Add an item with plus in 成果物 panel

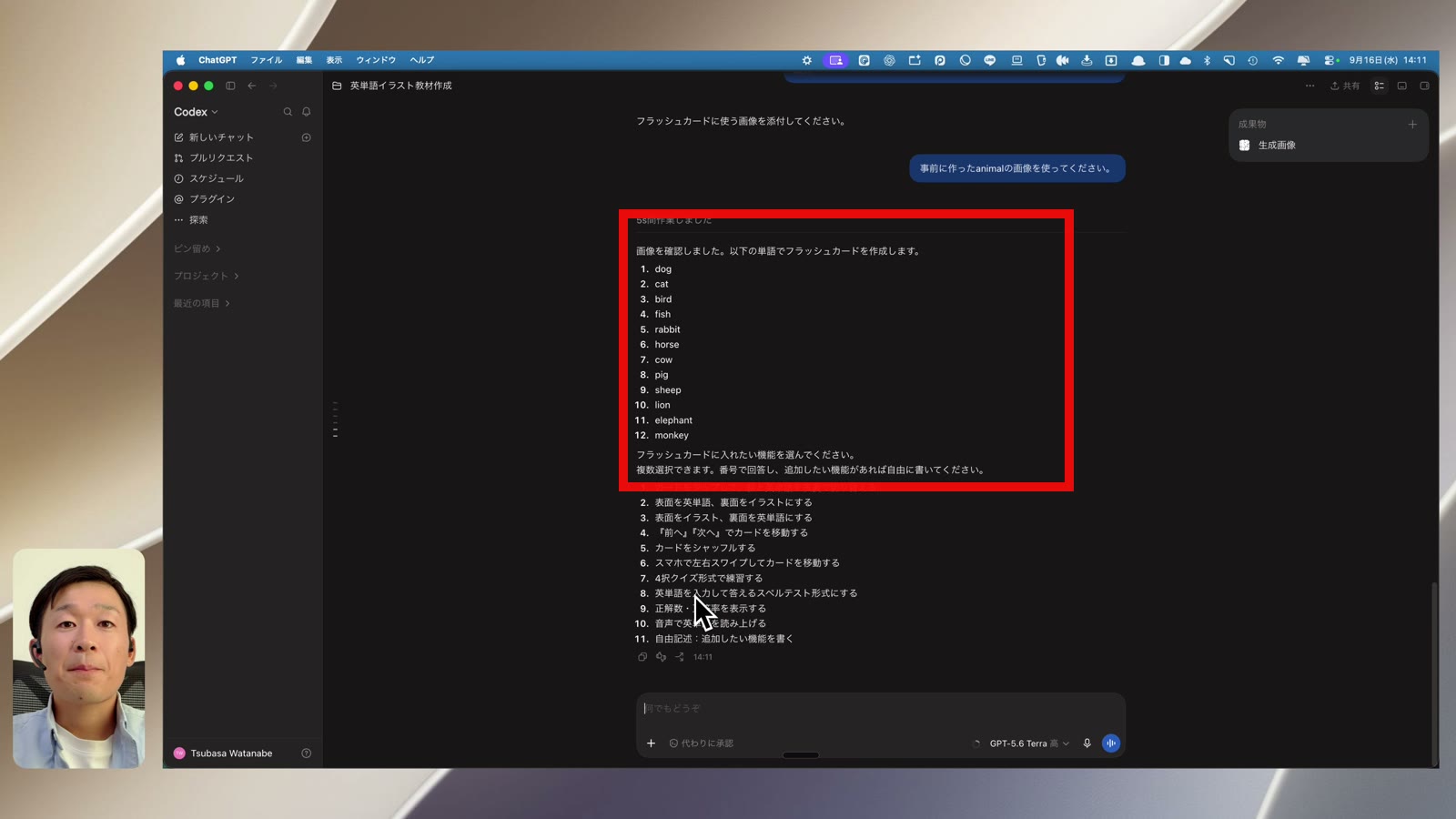tap(1412, 125)
